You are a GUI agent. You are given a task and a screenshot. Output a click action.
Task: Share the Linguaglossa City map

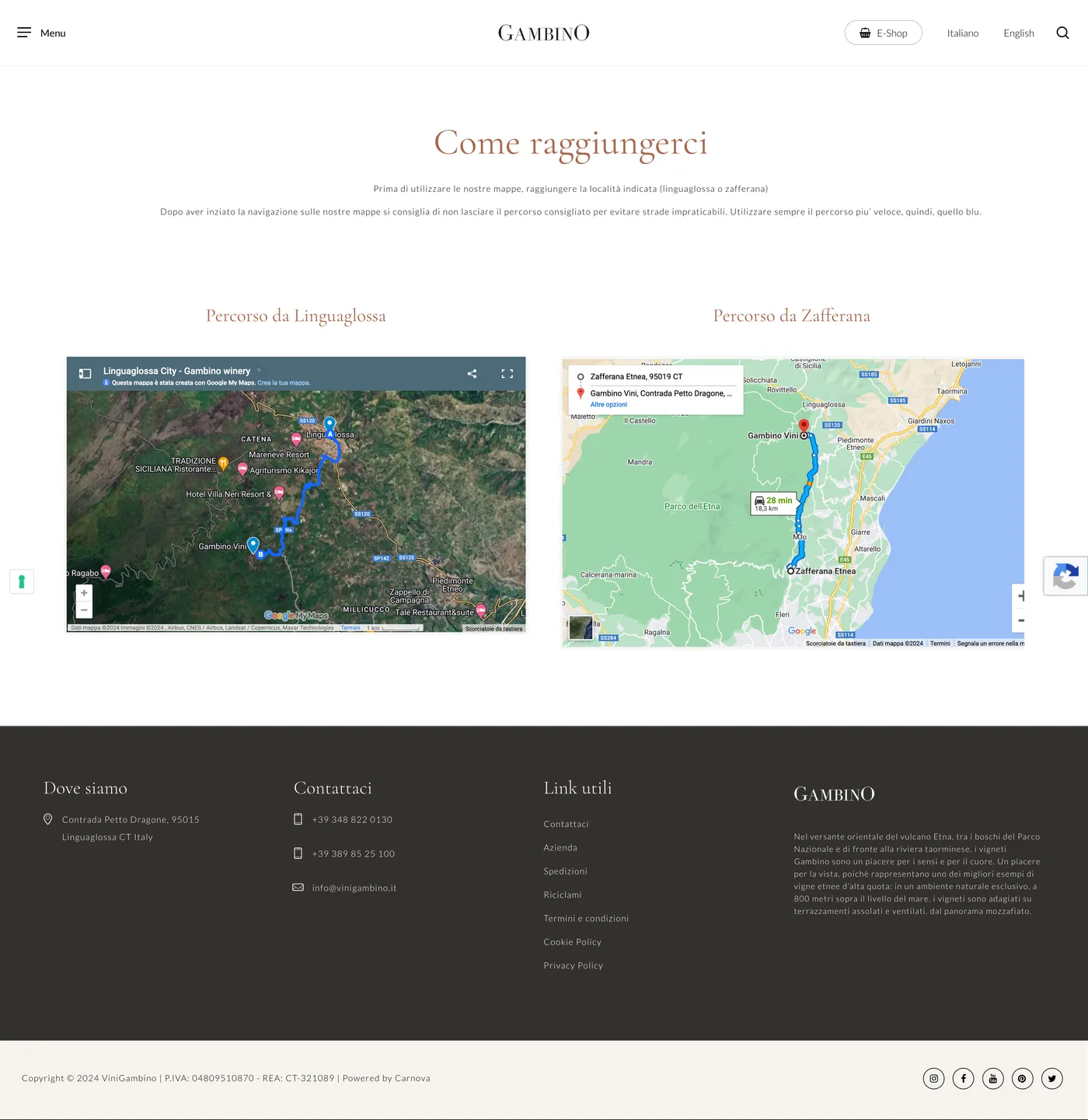point(472,374)
